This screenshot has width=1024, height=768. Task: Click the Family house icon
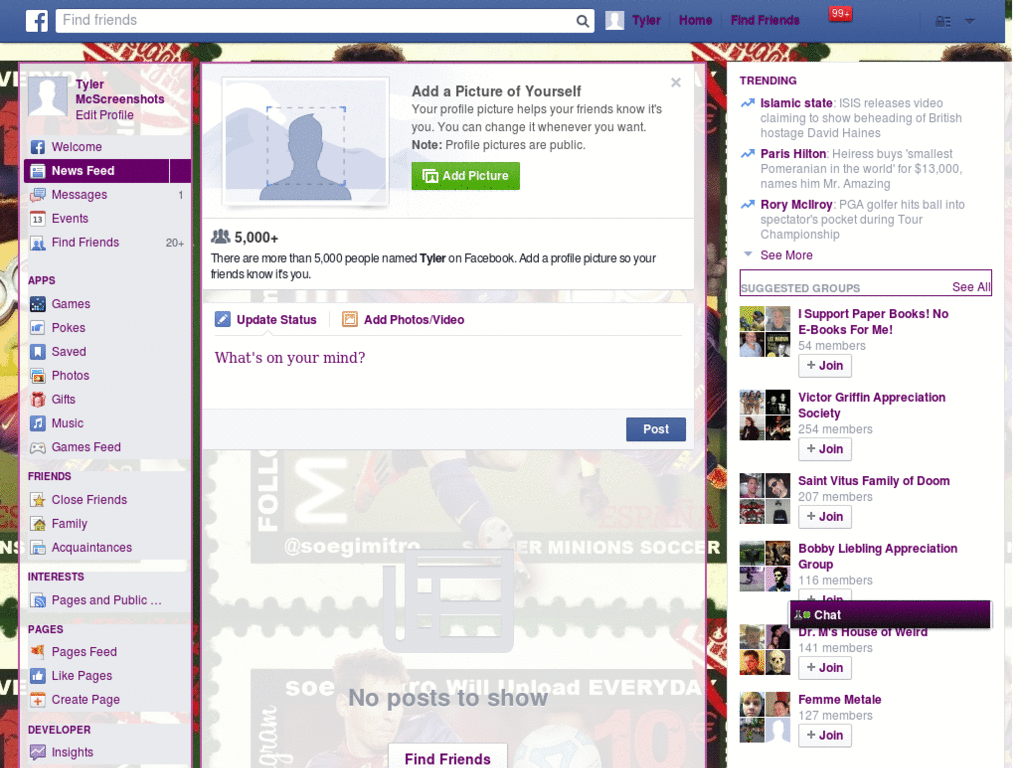pyautogui.click(x=38, y=524)
